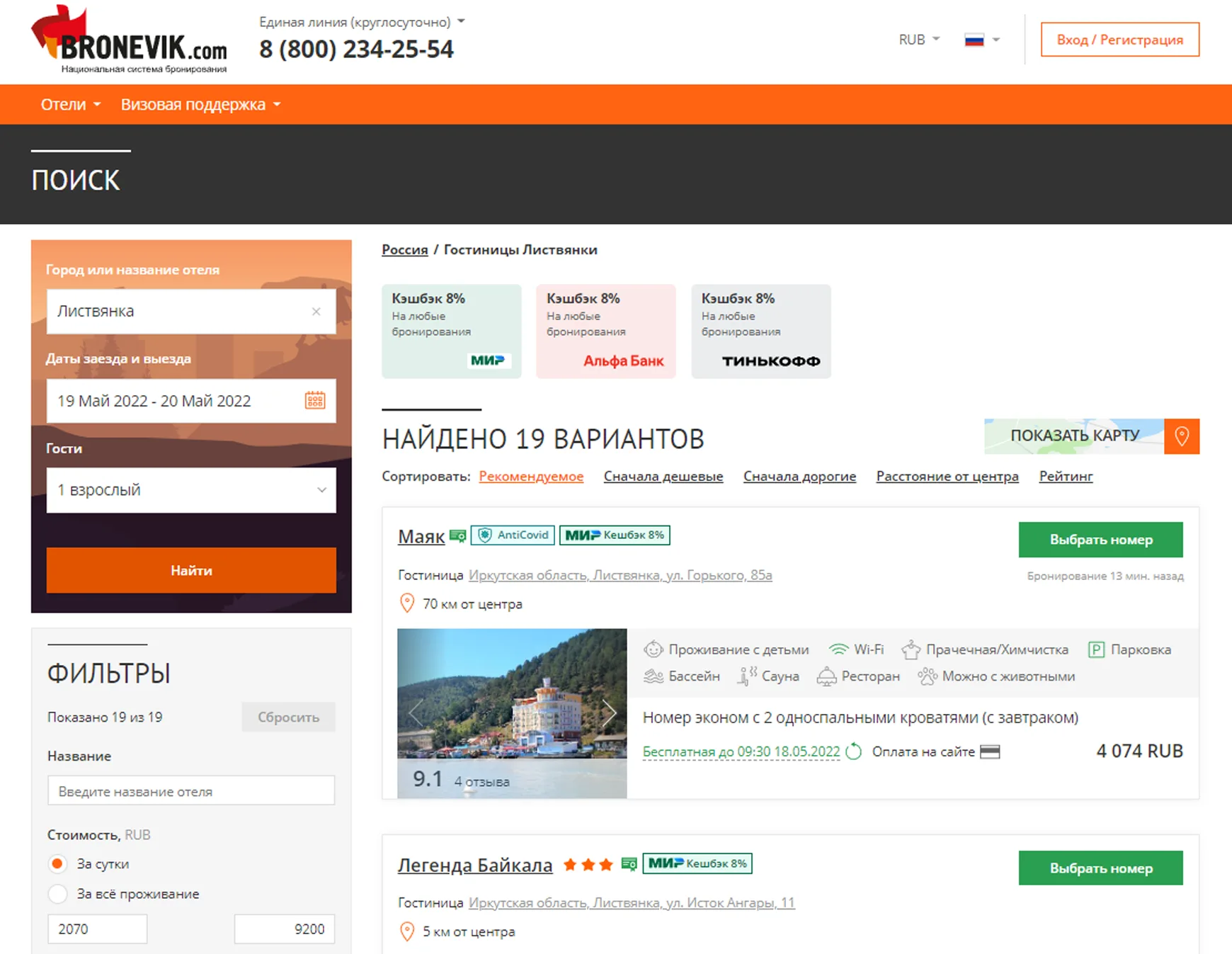
Task: Click the green certificate icon next to Маяк
Action: (x=457, y=536)
